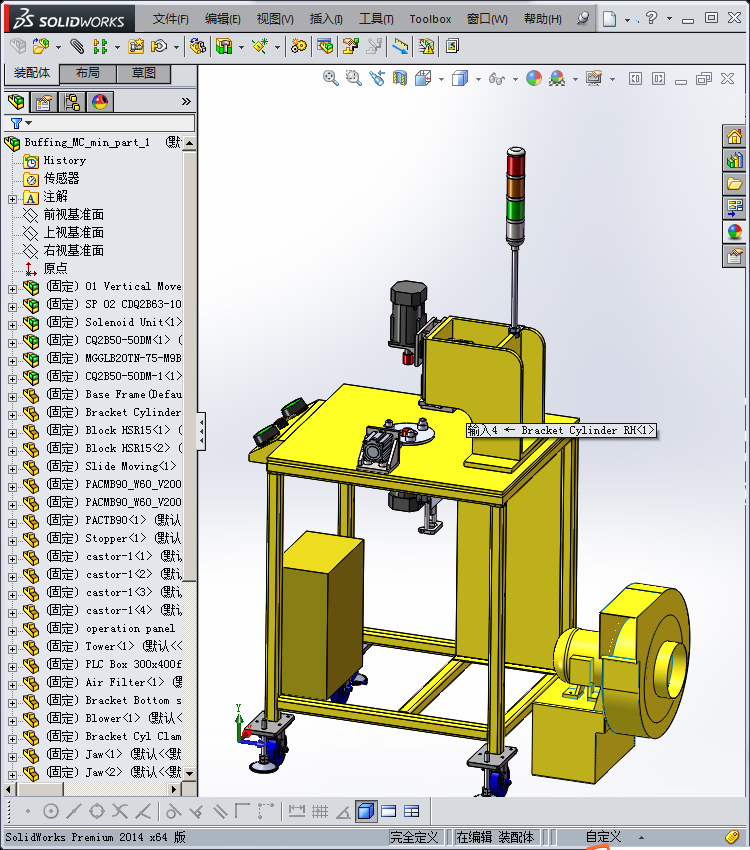The height and width of the screenshot is (850, 750).
Task: Click the Display Style cube icon
Action: [460, 78]
